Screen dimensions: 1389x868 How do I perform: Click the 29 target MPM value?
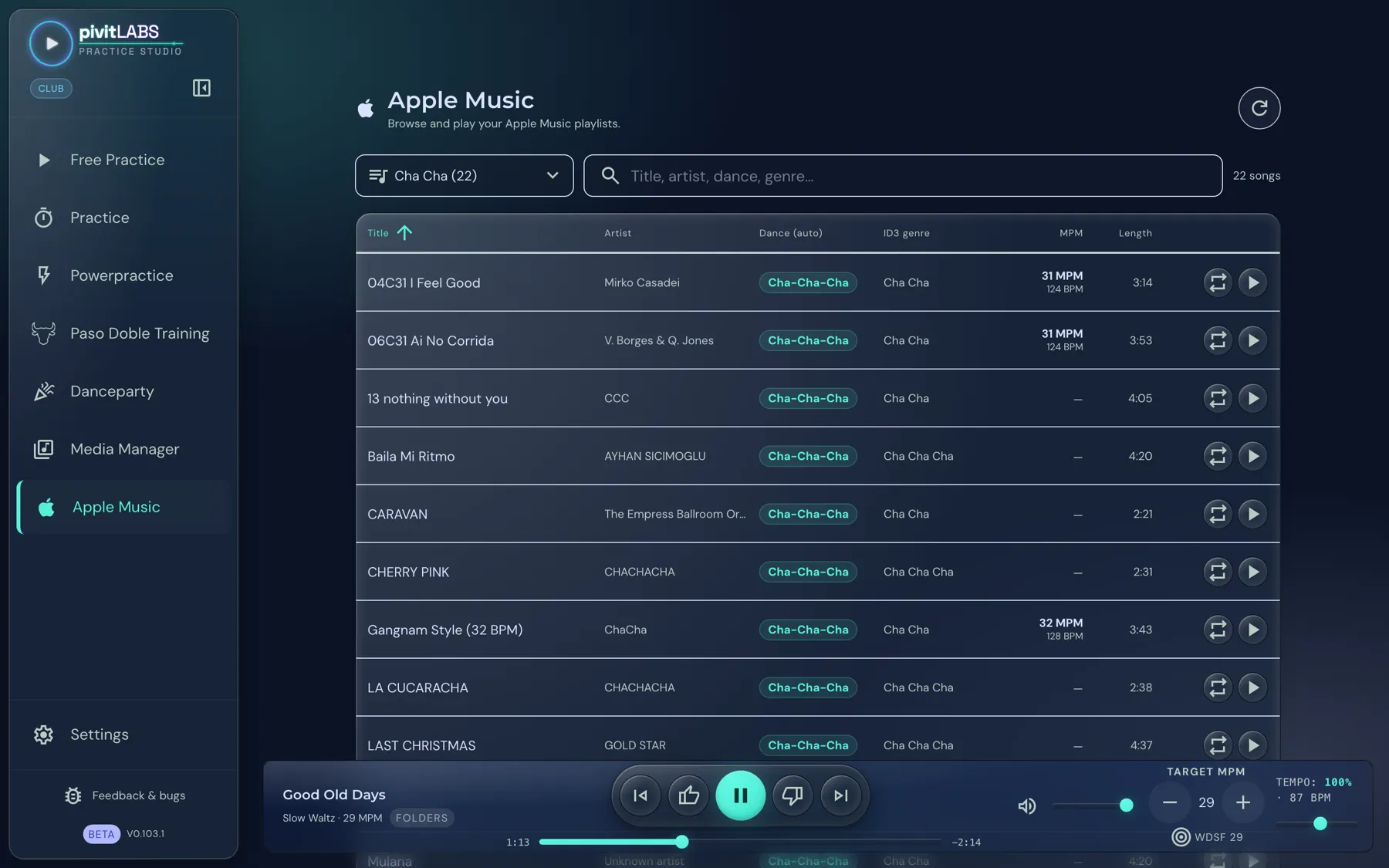pyautogui.click(x=1206, y=802)
